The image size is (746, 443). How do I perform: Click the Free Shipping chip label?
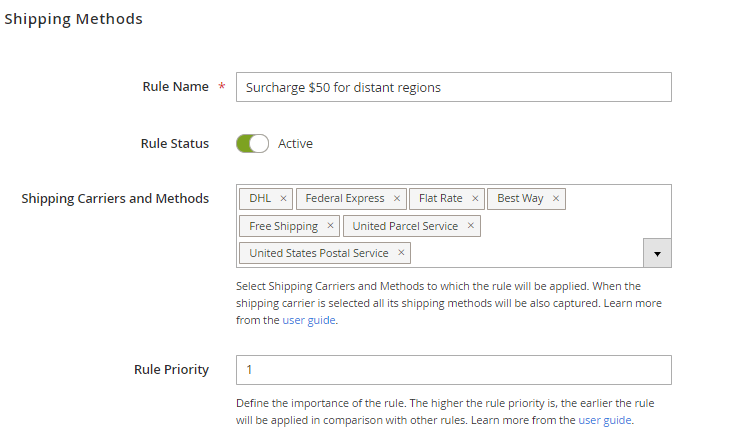tap(283, 226)
